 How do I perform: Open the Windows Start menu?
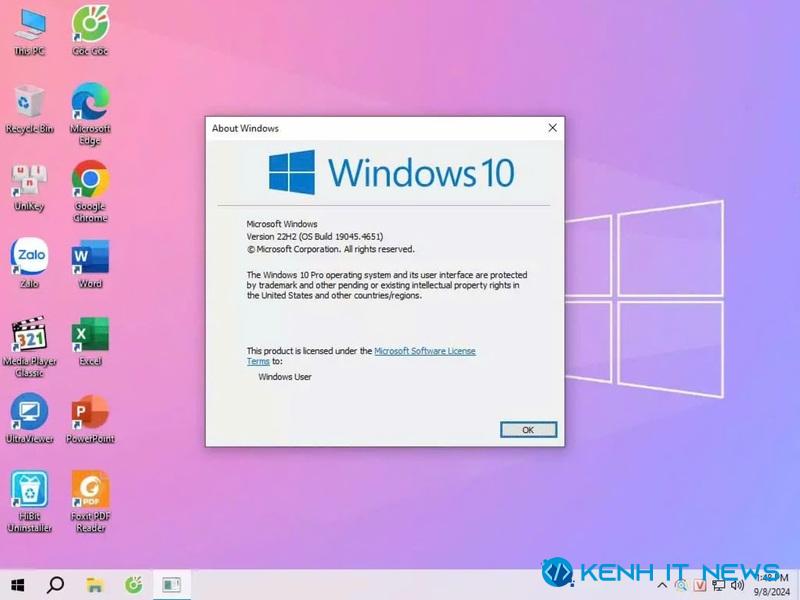pyautogui.click(x=18, y=585)
